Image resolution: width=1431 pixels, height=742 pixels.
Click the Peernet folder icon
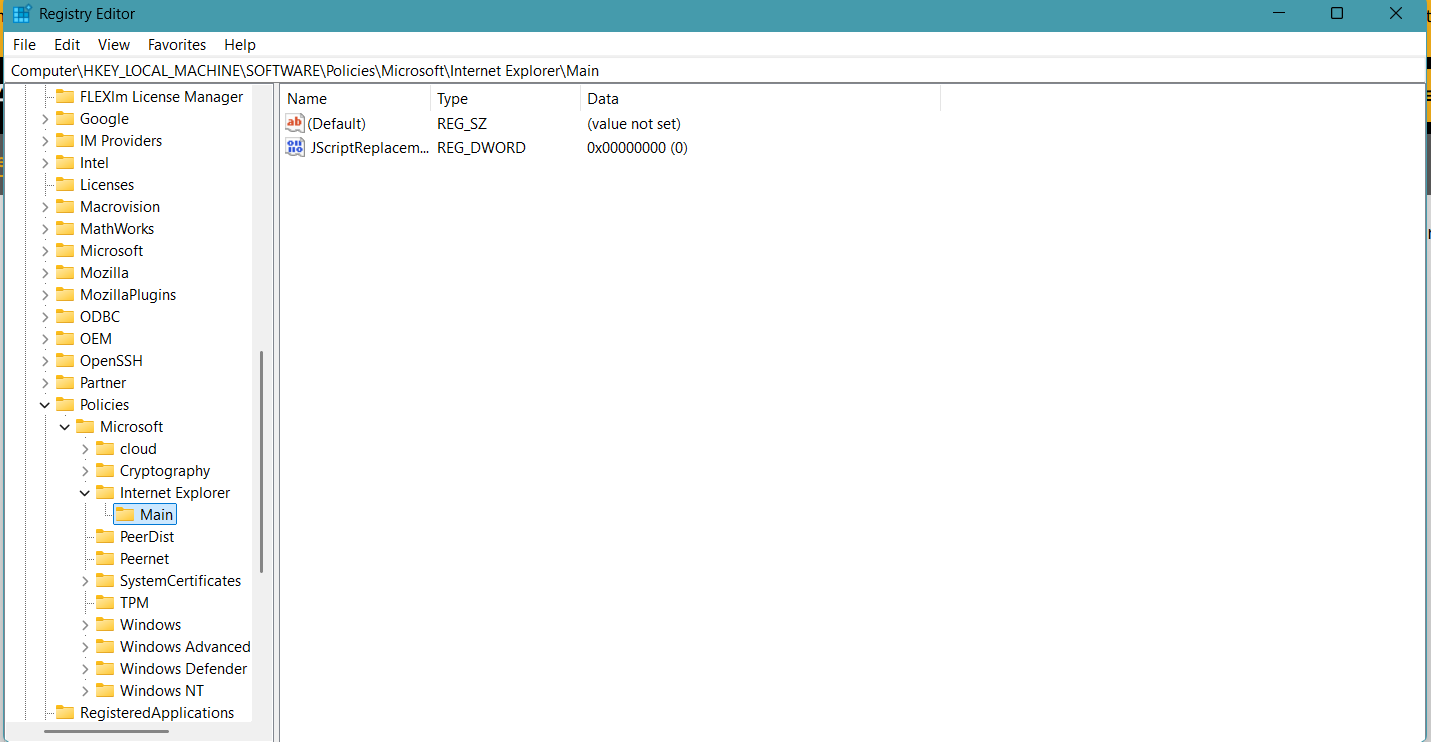105,559
